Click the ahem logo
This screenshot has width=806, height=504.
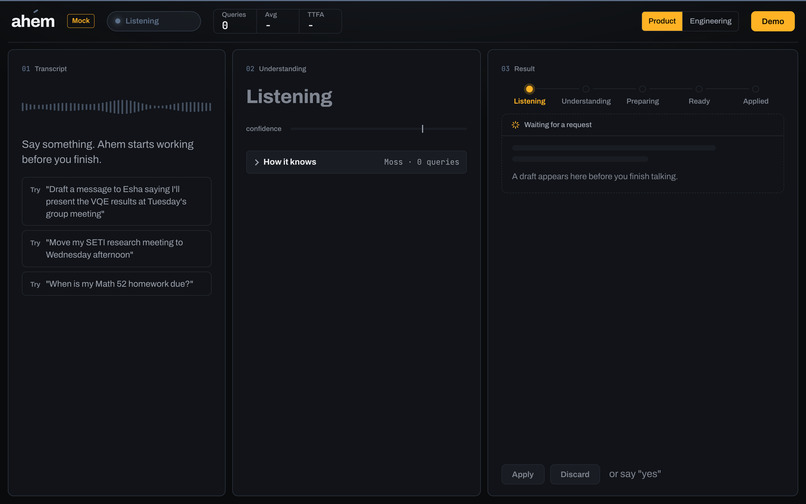pyautogui.click(x=33, y=21)
